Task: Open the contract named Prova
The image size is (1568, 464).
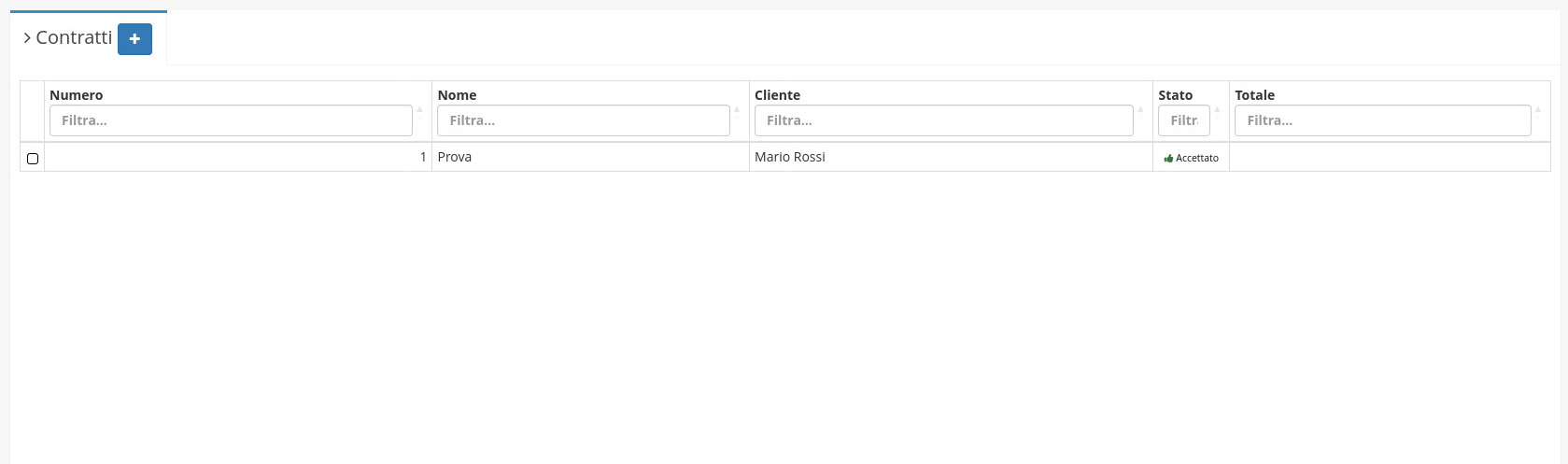Action: [x=455, y=157]
